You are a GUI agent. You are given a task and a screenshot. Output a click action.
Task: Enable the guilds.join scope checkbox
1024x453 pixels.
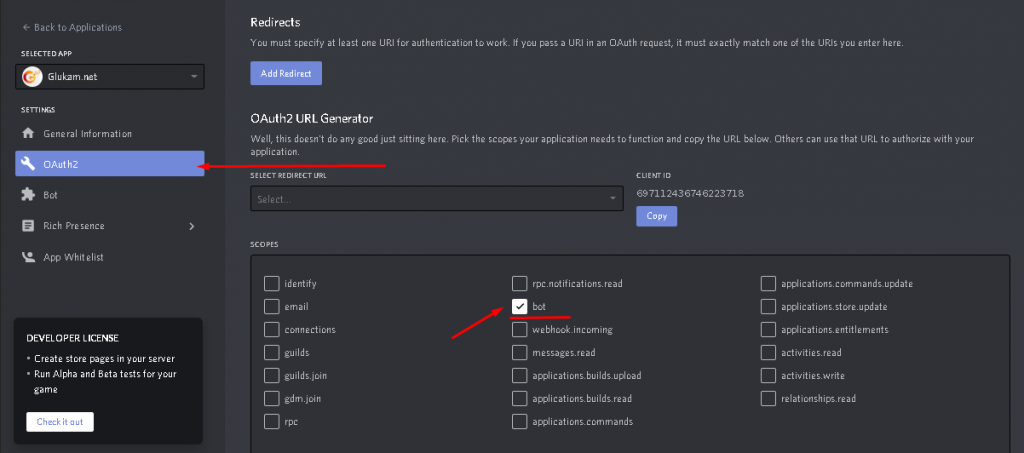271,375
